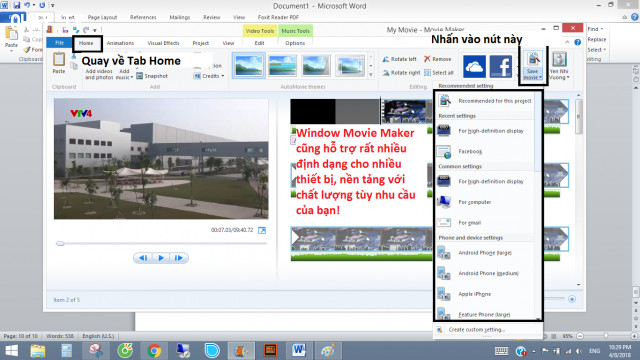Viewport: 640px width, 360px height.
Task: Click the Rotate left icon
Action: pos(386,59)
